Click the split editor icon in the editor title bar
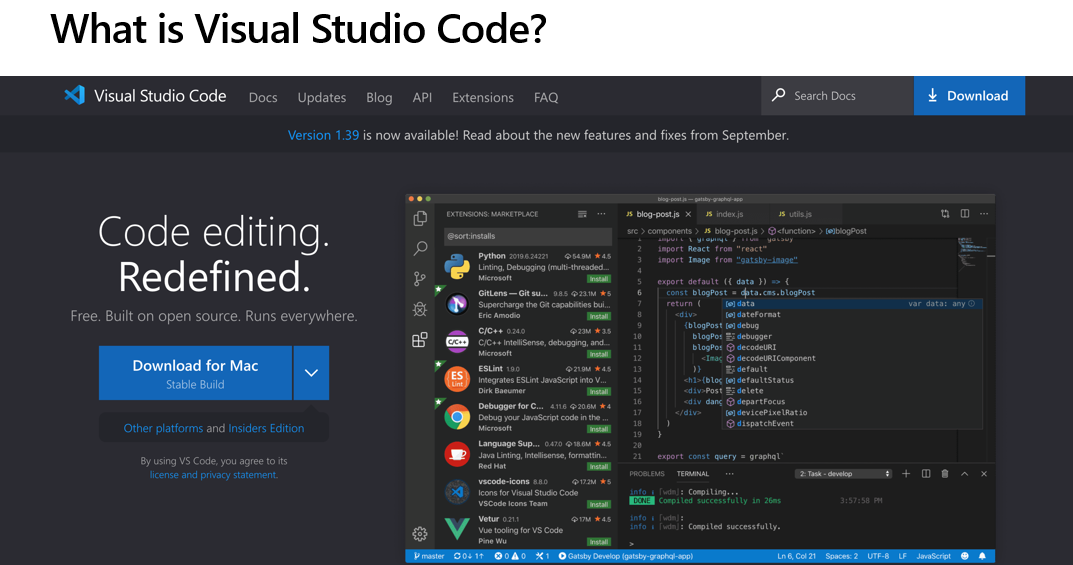The height and width of the screenshot is (565, 1073). (965, 213)
